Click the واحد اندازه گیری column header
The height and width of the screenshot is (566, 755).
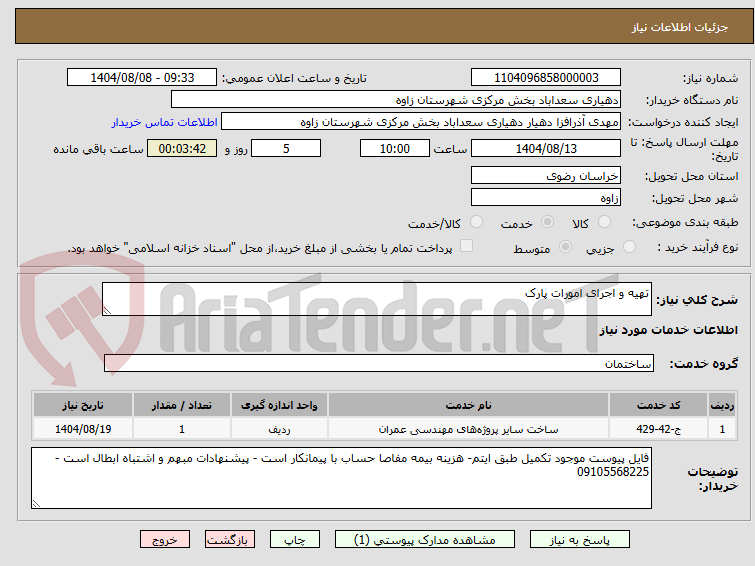point(279,405)
